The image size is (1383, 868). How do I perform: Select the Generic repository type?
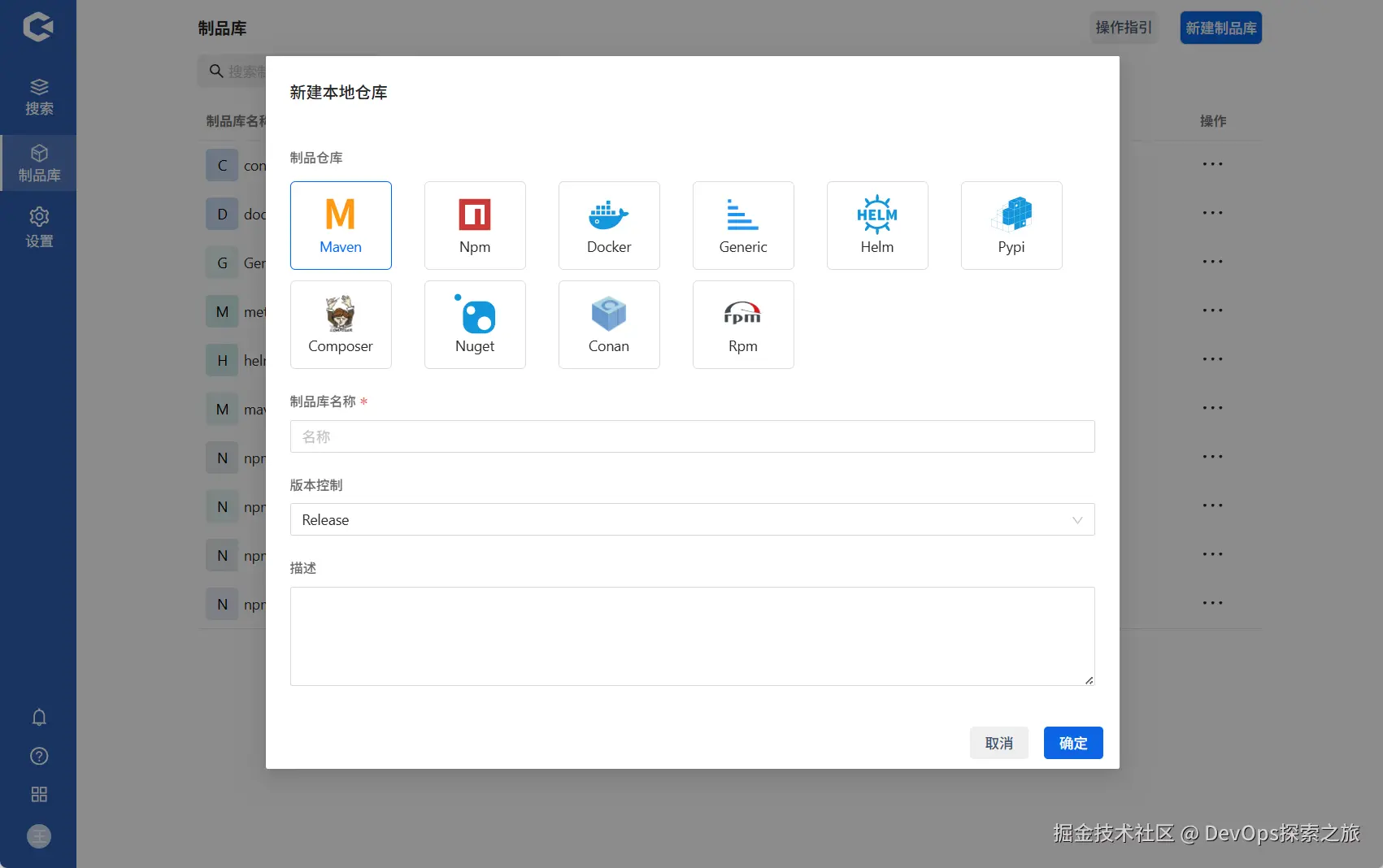point(743,225)
